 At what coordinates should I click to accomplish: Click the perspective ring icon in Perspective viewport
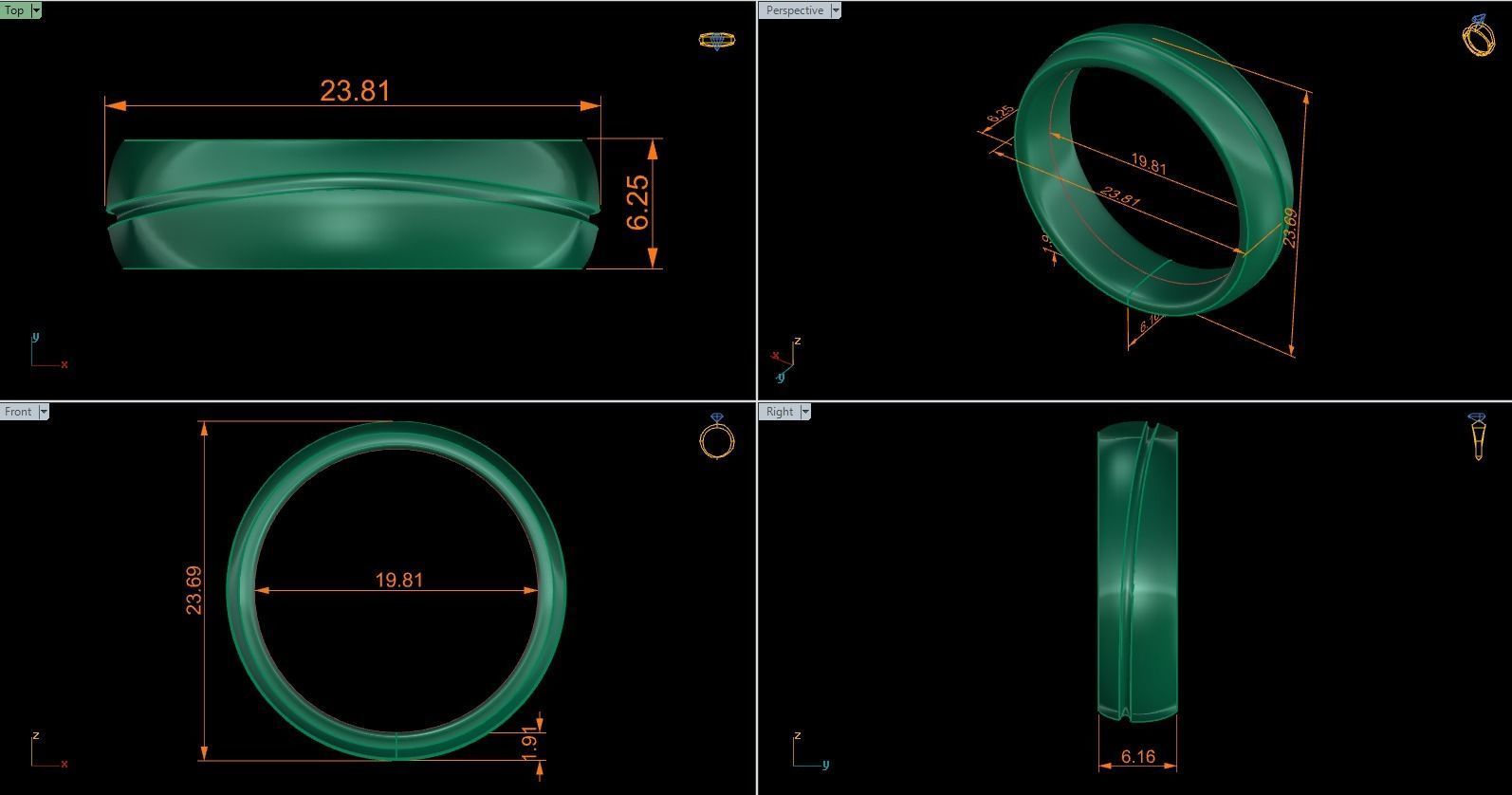tap(1478, 36)
